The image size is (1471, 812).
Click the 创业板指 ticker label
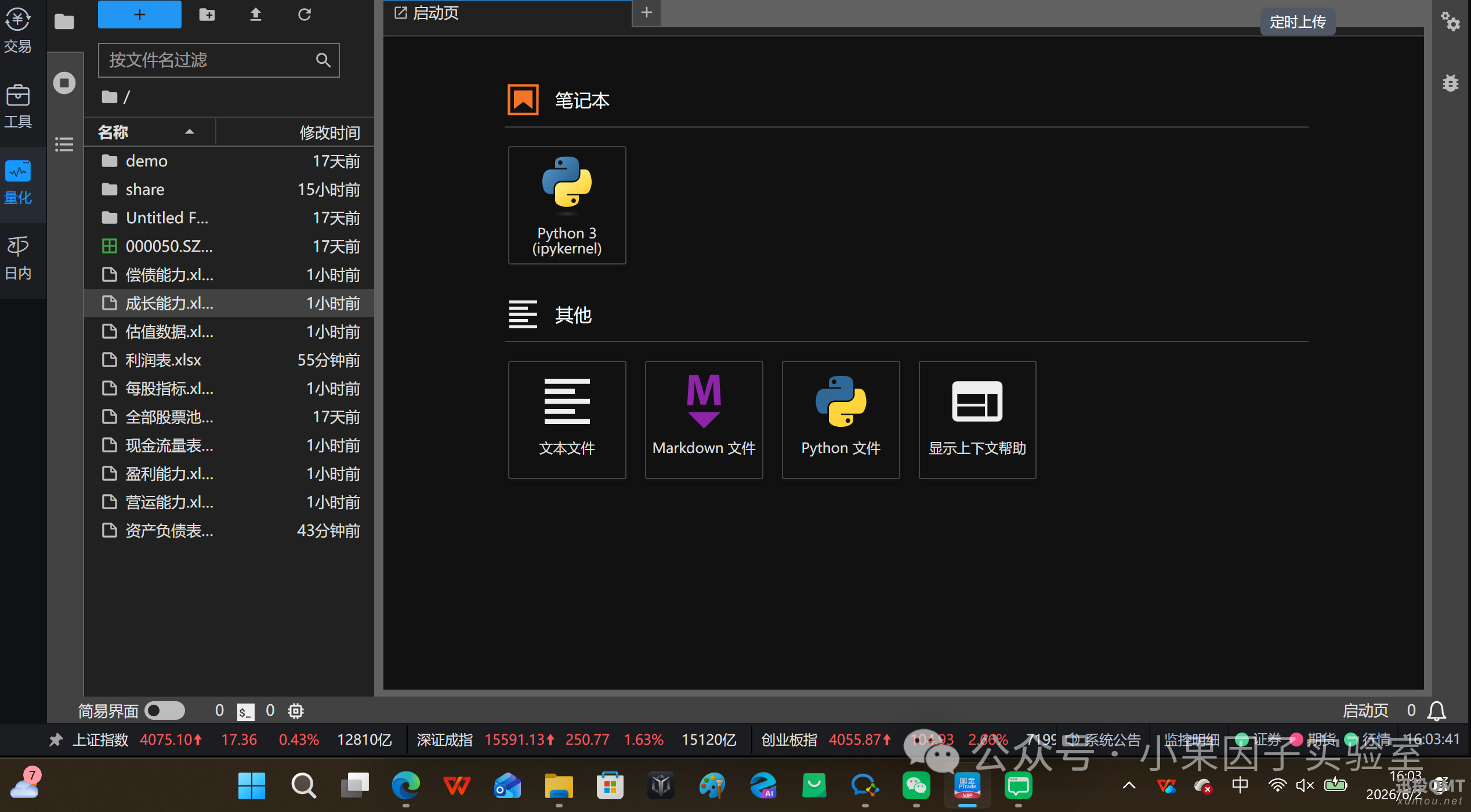[x=789, y=739]
